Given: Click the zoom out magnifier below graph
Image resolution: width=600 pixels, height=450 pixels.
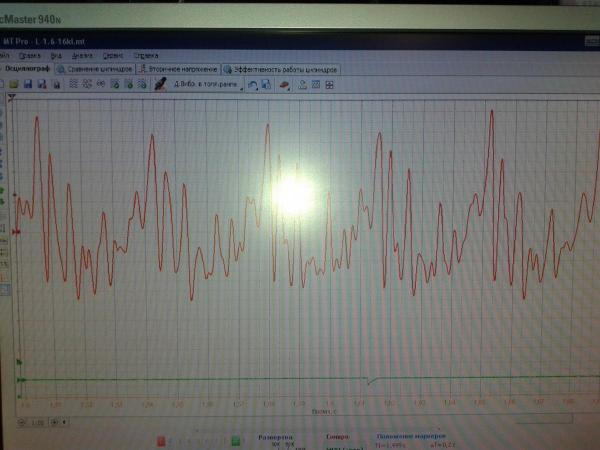Looking at the screenshot, I should (21, 422).
